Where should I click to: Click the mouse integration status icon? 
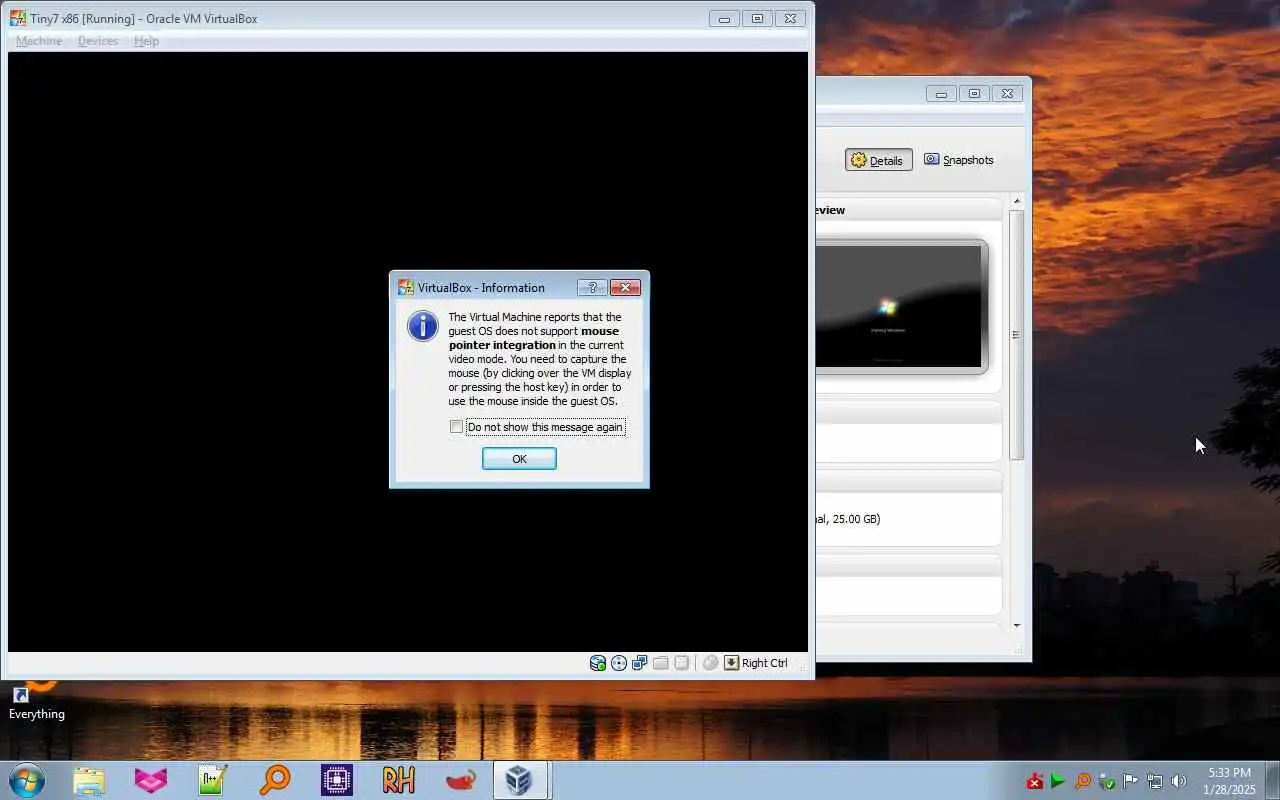click(x=710, y=663)
